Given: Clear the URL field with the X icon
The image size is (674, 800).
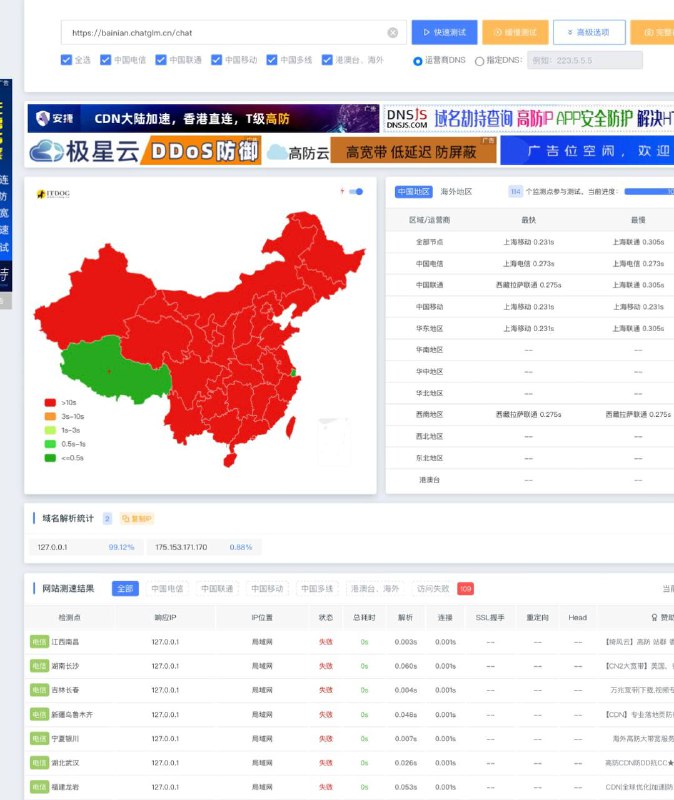Looking at the screenshot, I should tap(392, 33).
